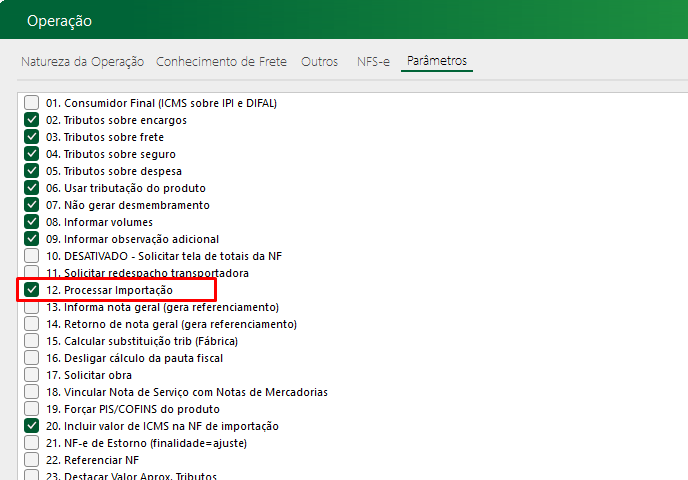This screenshot has width=688, height=480.
Task: Uncheck Usar tributação do produto
Action: [x=32, y=188]
